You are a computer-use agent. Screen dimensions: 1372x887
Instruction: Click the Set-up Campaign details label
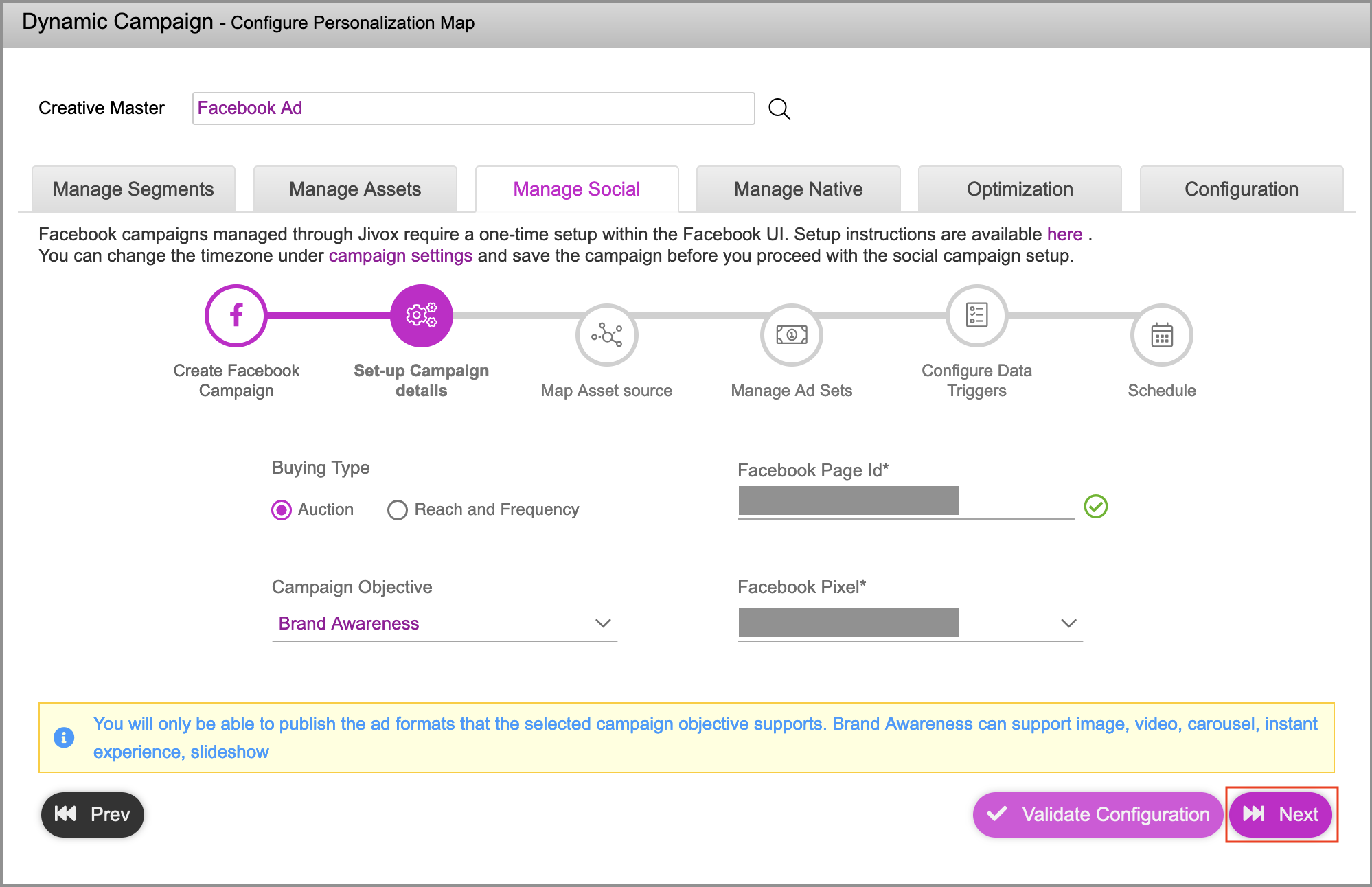tap(422, 380)
